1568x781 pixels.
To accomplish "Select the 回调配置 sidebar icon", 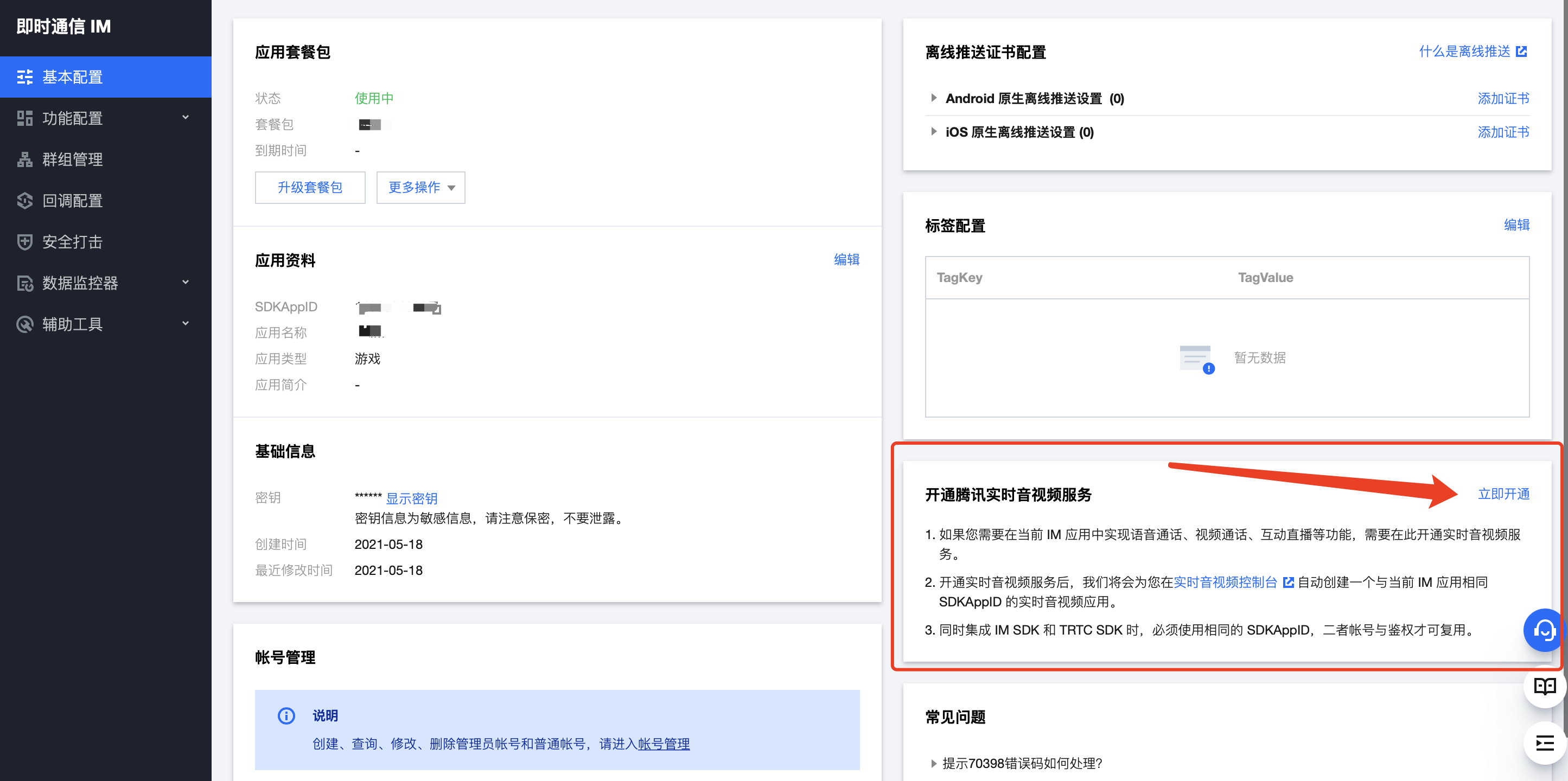I will (24, 201).
